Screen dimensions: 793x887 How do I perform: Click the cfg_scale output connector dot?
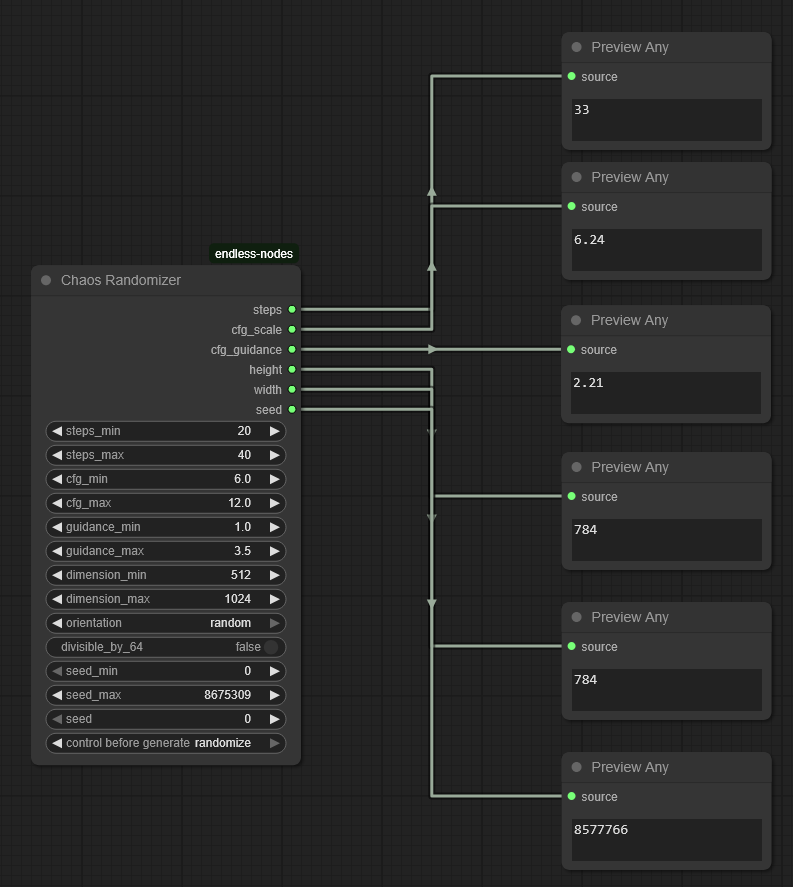pyautogui.click(x=292, y=330)
